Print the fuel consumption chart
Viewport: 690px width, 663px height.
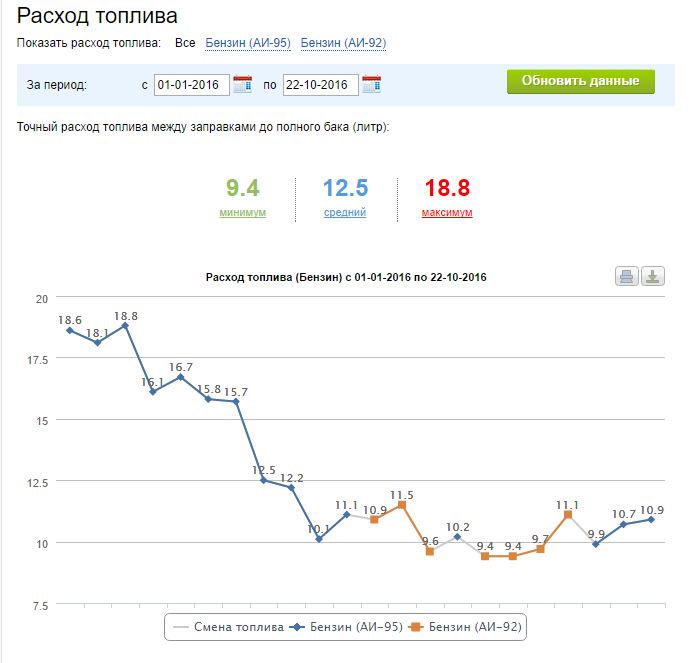tap(628, 277)
